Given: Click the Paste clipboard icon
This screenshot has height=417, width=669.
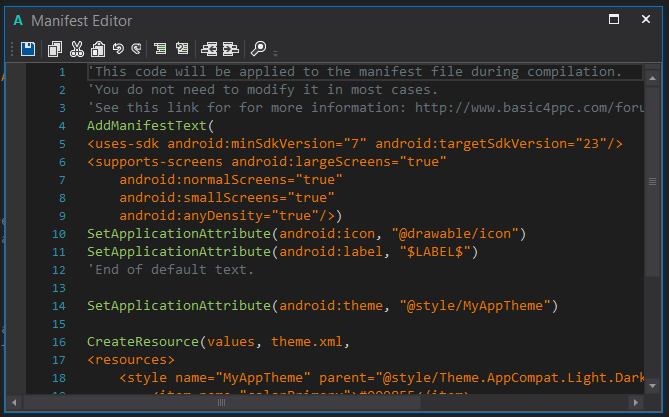Looking at the screenshot, I should click(98, 49).
